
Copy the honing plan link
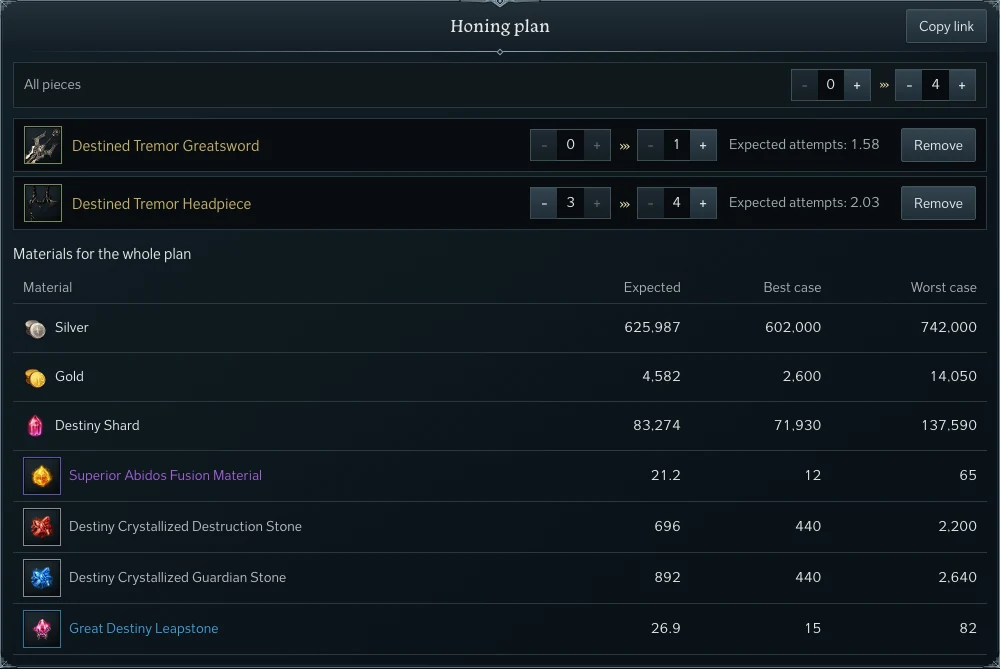point(946,26)
